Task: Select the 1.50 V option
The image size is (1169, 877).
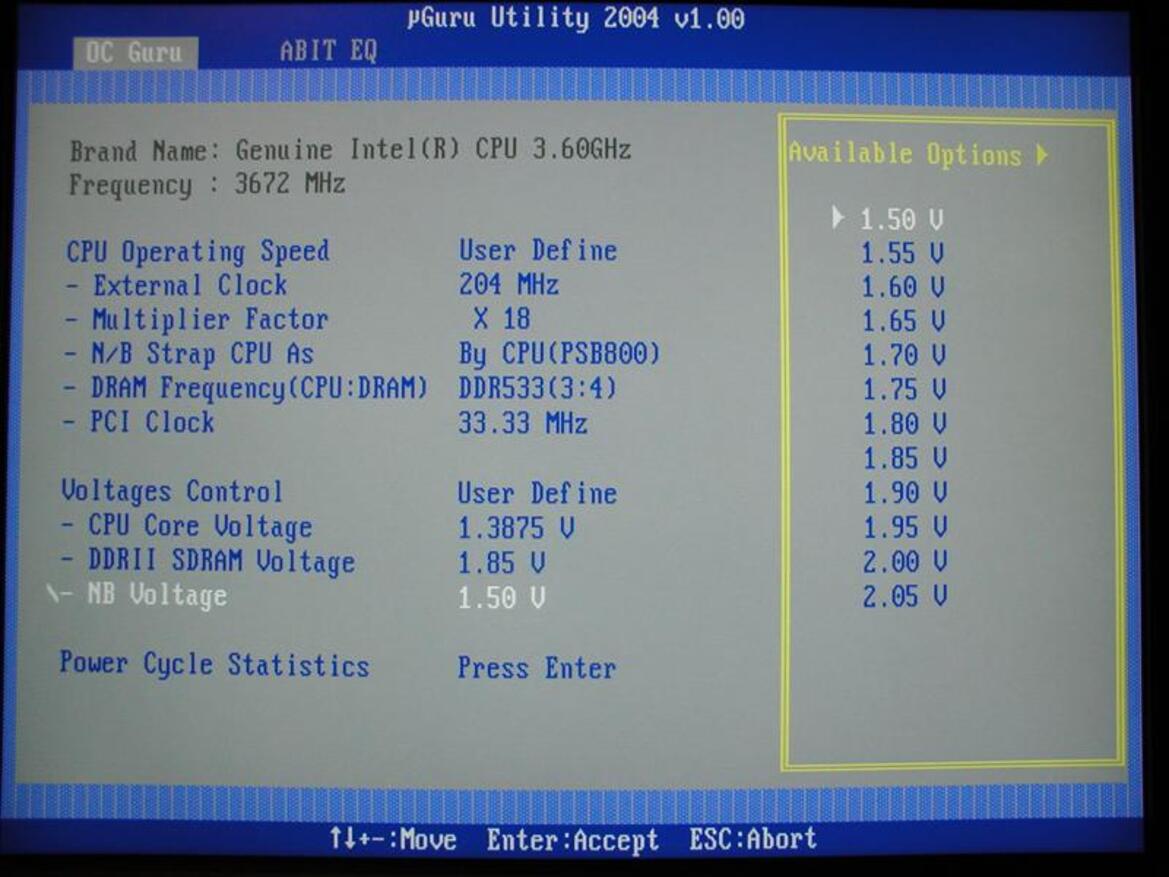Action: [x=902, y=219]
